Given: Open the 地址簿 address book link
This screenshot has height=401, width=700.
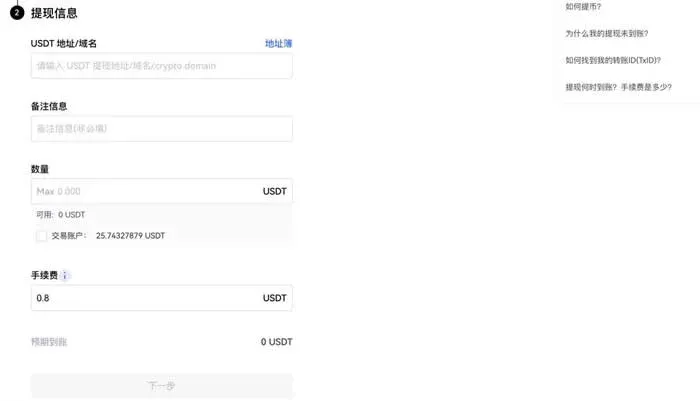Looking at the screenshot, I should tap(279, 43).
